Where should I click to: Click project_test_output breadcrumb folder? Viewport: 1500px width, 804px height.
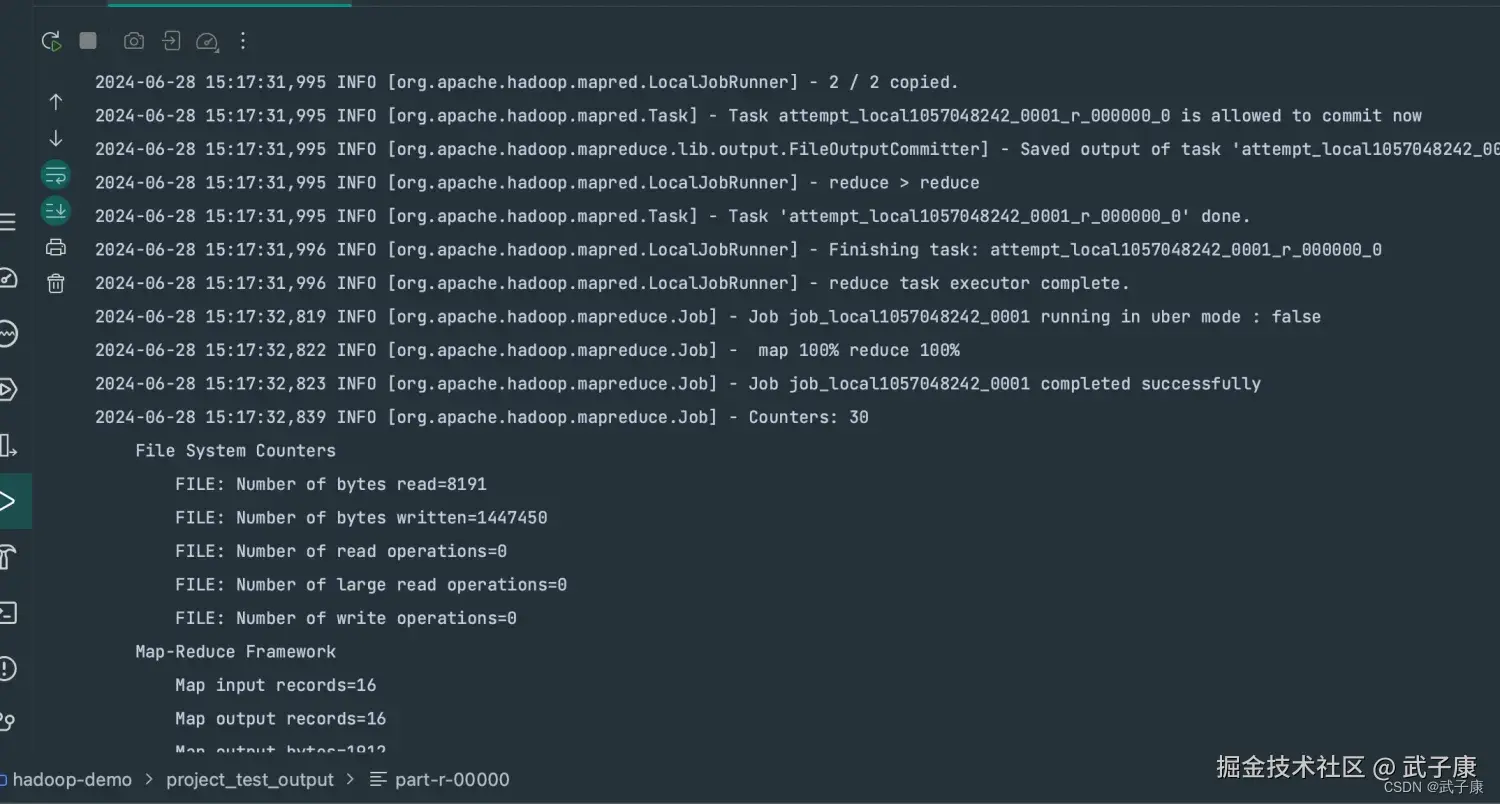coord(250,780)
